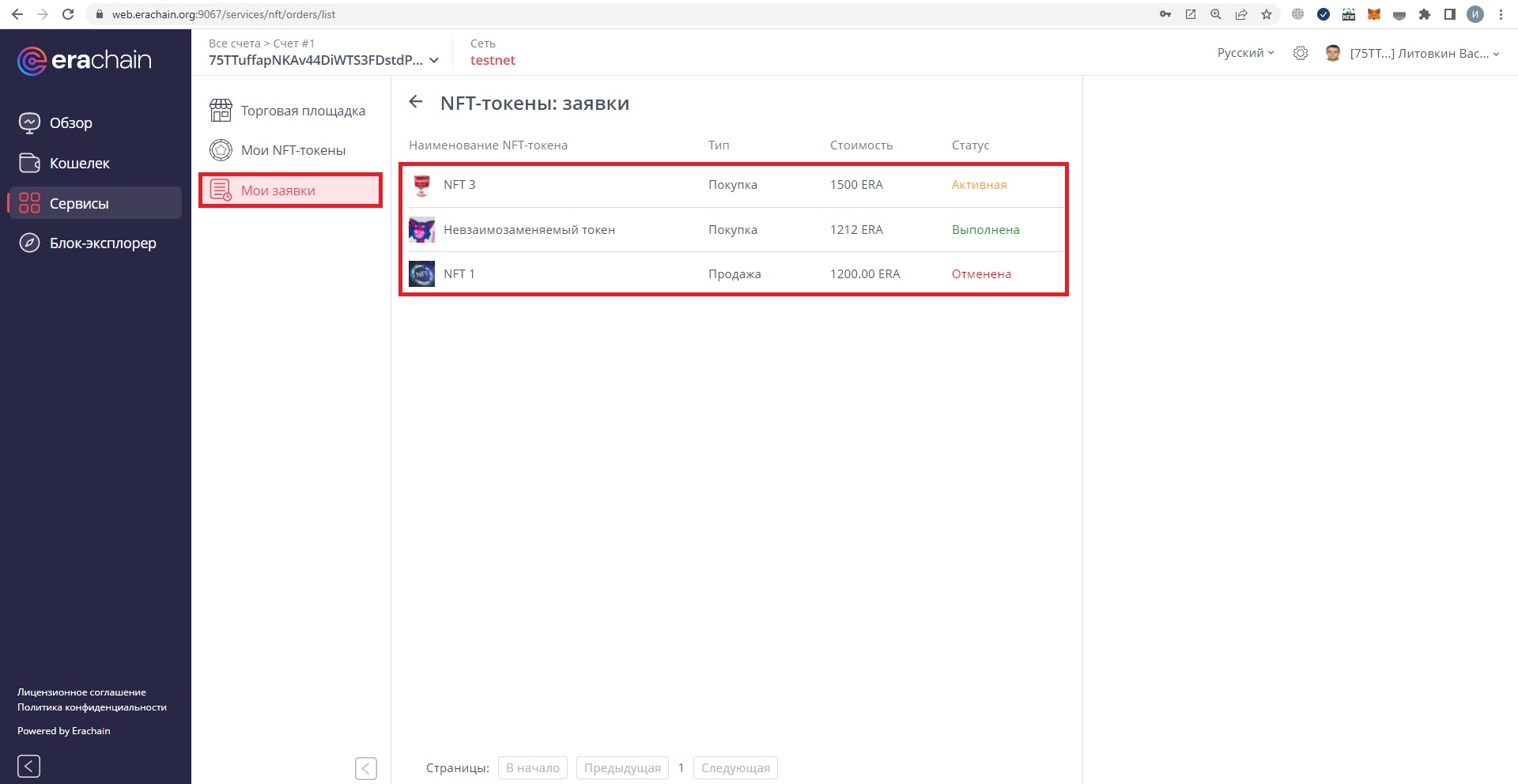Click the Невзаимозаменяемый токен thumbnail image

tap(421, 230)
